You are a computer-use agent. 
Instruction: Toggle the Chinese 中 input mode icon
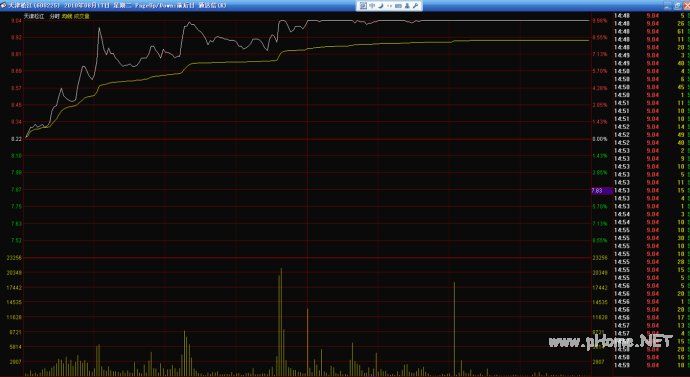[372, 6]
